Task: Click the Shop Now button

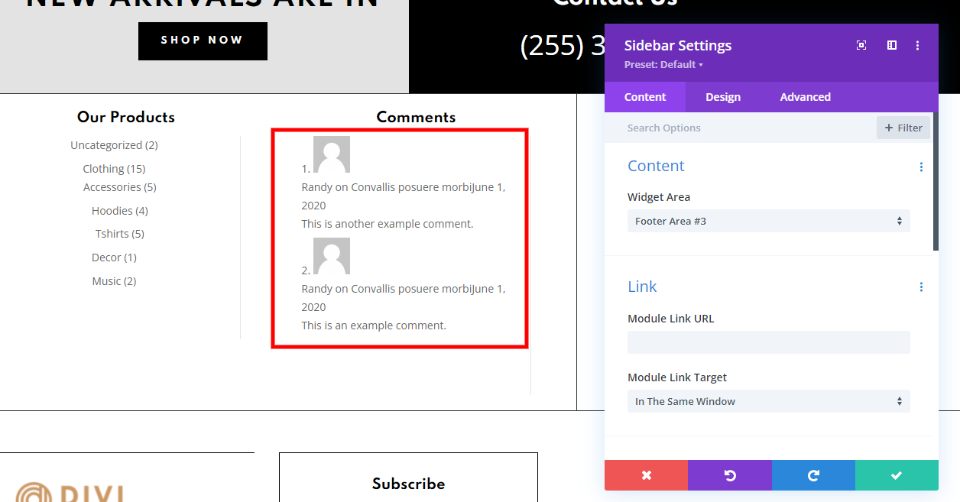Action: (203, 41)
